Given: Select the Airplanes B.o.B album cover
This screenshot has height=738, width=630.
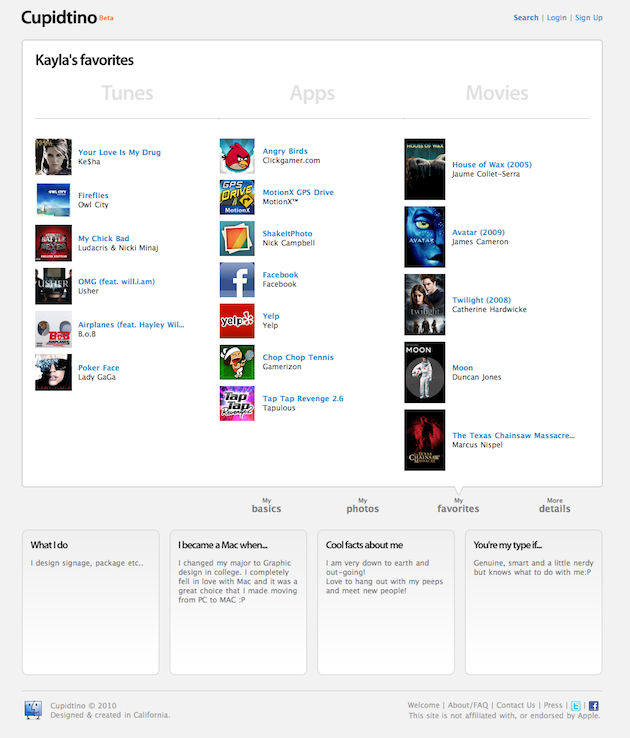Looking at the screenshot, I should coord(54,329).
